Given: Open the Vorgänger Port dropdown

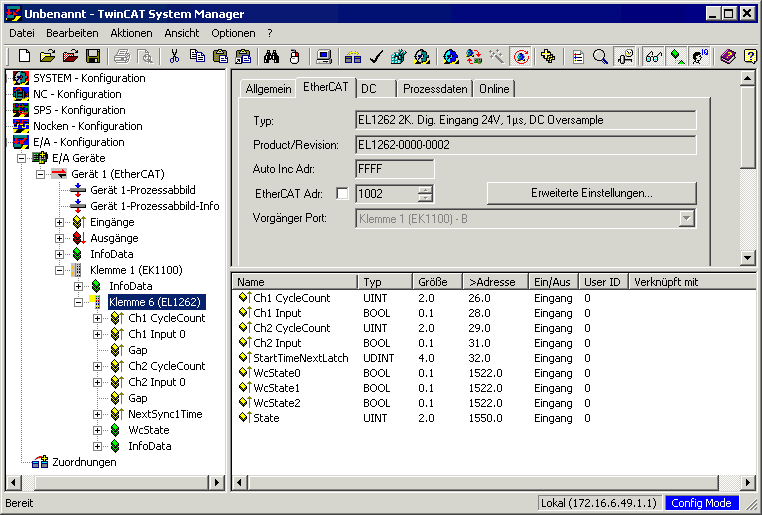Looking at the screenshot, I should pyautogui.click(x=686, y=219).
